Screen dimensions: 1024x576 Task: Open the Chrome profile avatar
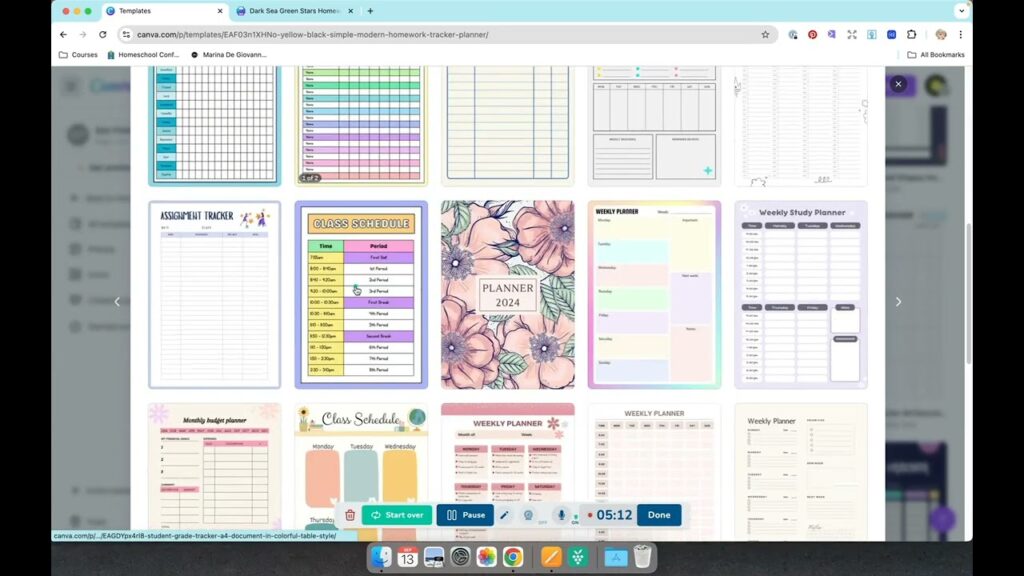[x=941, y=34]
